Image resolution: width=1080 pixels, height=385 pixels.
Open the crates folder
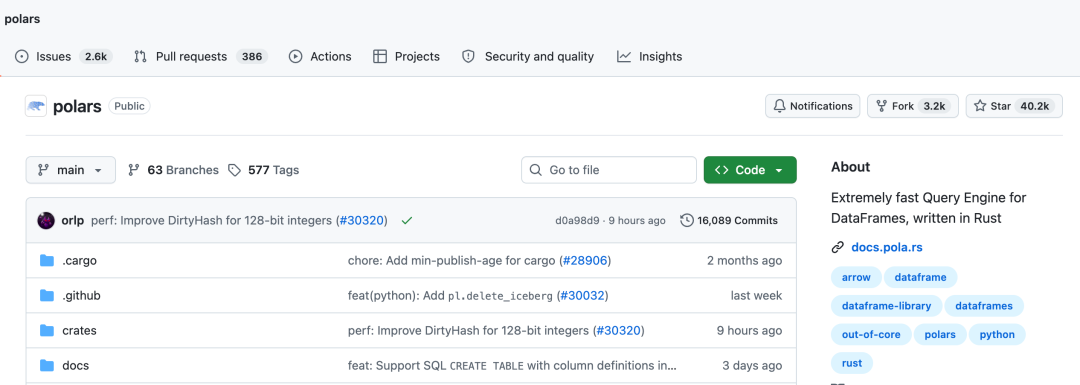coord(79,331)
